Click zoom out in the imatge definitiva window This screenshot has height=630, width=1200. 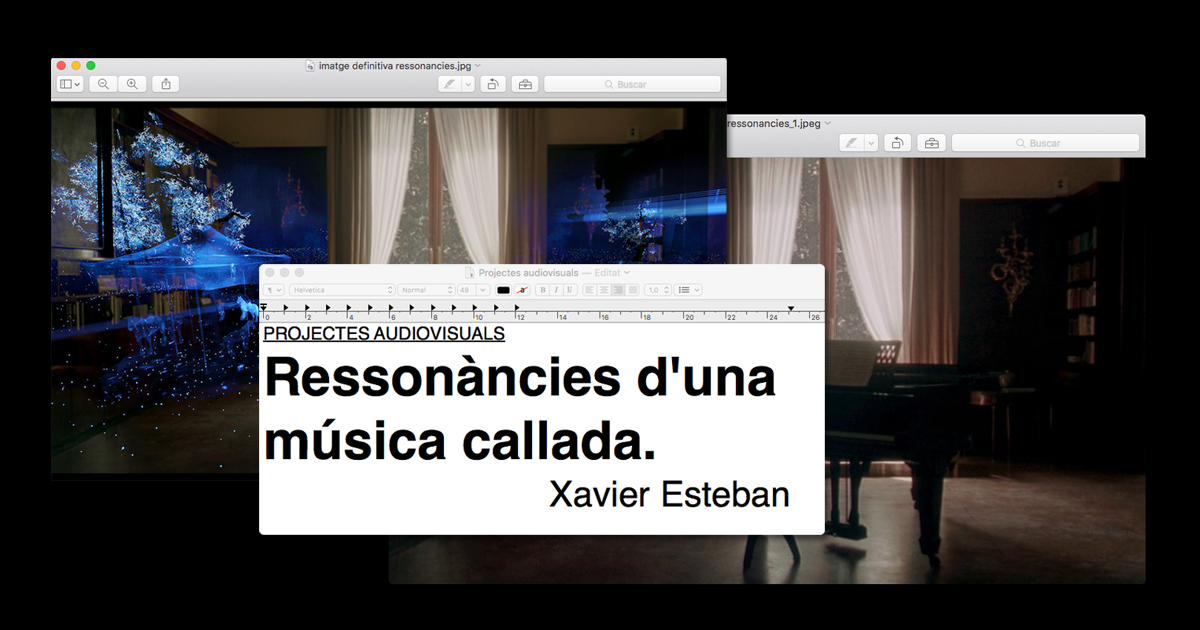pyautogui.click(x=103, y=84)
